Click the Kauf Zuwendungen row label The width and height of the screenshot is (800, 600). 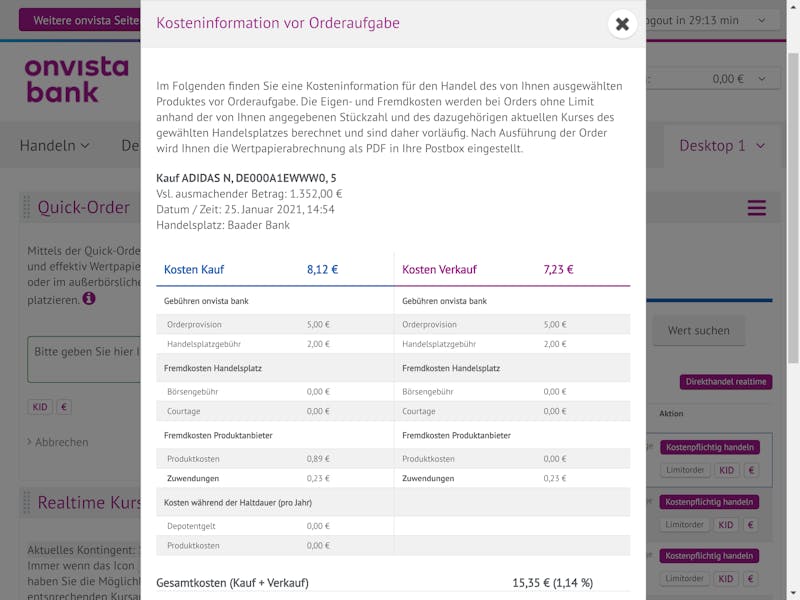193,479
